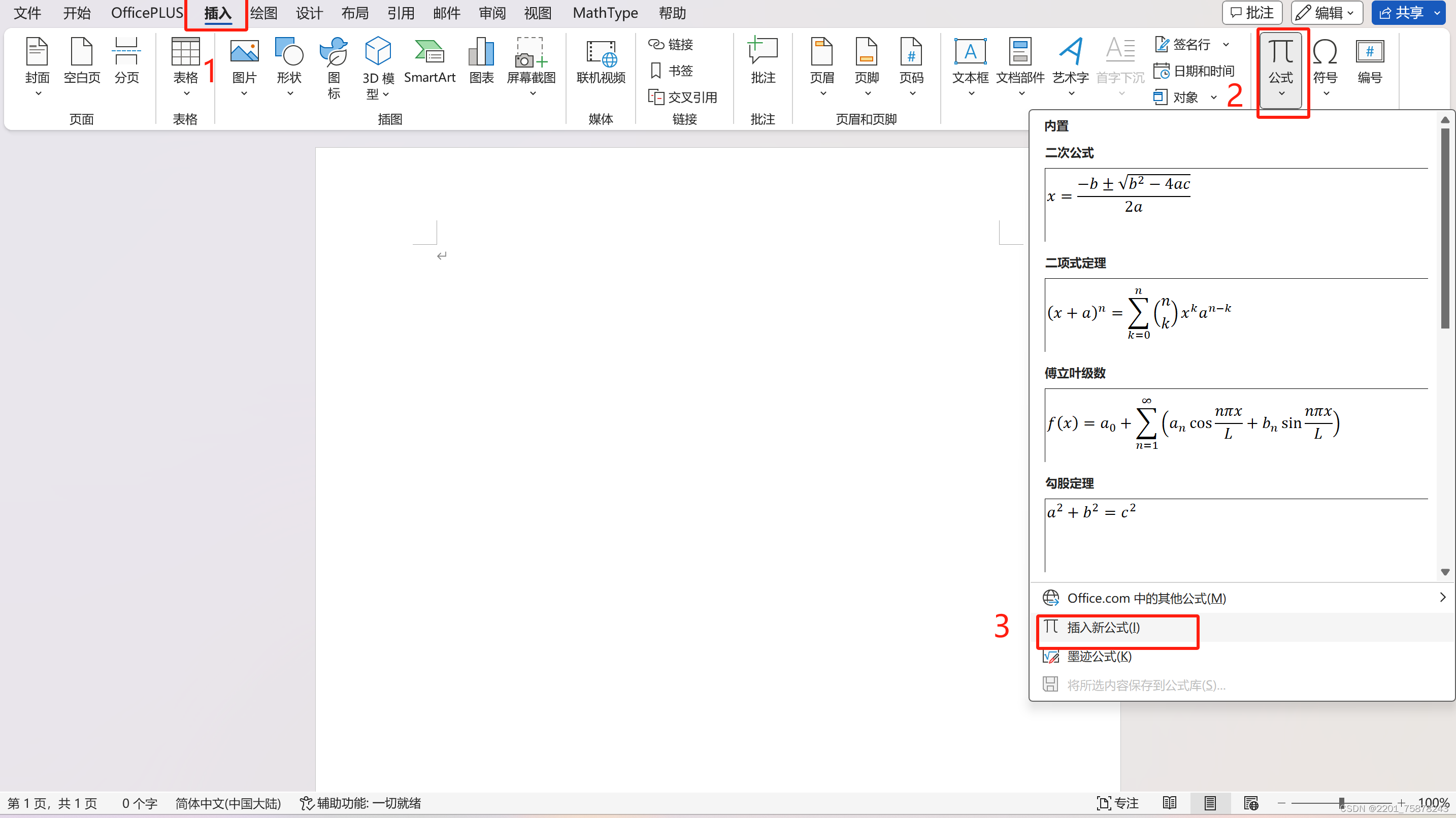The width and height of the screenshot is (1456, 818).
Task: Choose 插入新公式 menu entry
Action: [x=1103, y=627]
